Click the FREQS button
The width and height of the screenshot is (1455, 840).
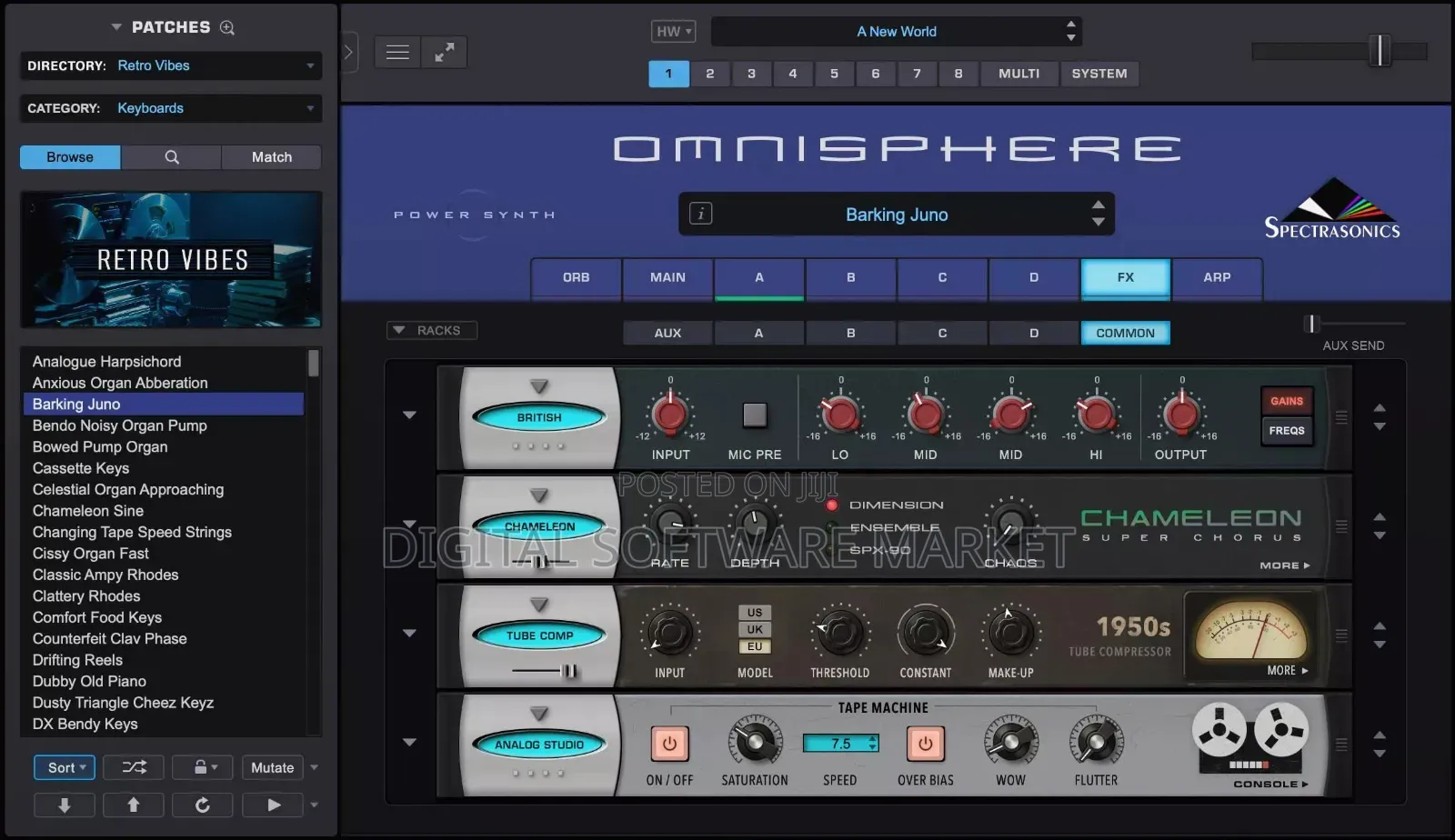pos(1287,431)
